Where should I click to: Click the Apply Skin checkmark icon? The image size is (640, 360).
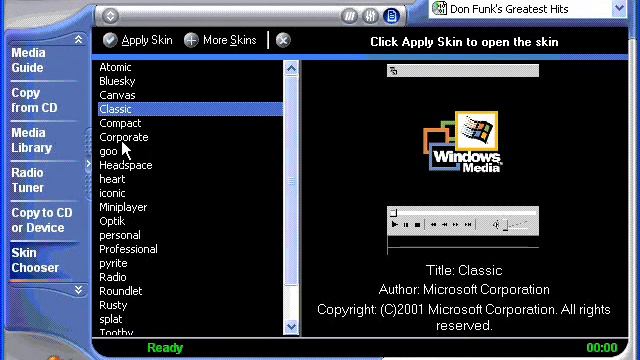(110, 40)
